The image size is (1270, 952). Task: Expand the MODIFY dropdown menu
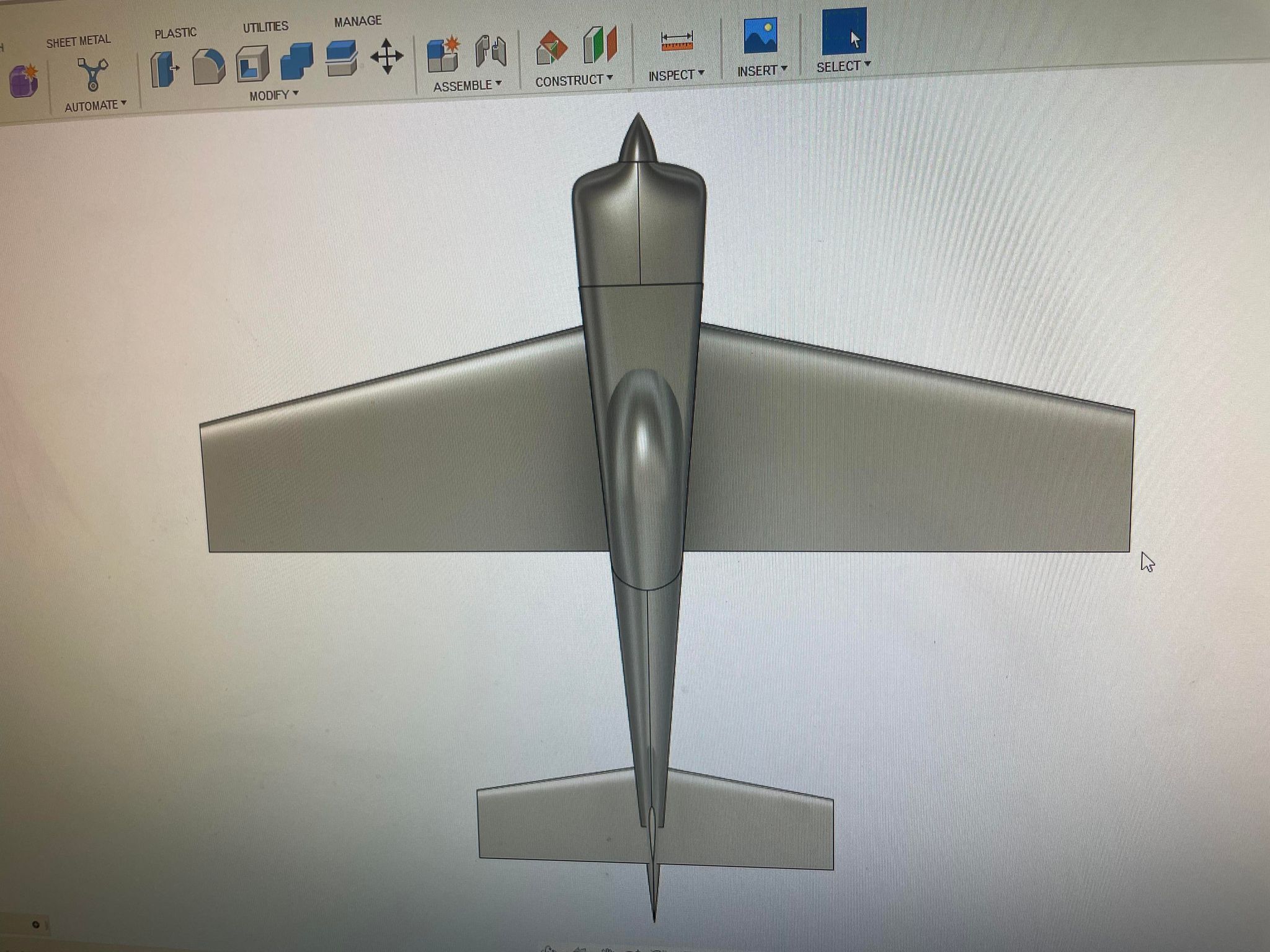[273, 95]
